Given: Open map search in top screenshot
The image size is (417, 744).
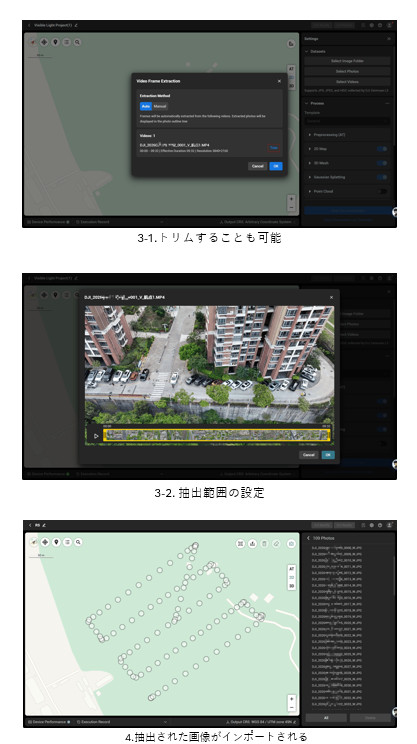Looking at the screenshot, I should pyautogui.click(x=77, y=42).
